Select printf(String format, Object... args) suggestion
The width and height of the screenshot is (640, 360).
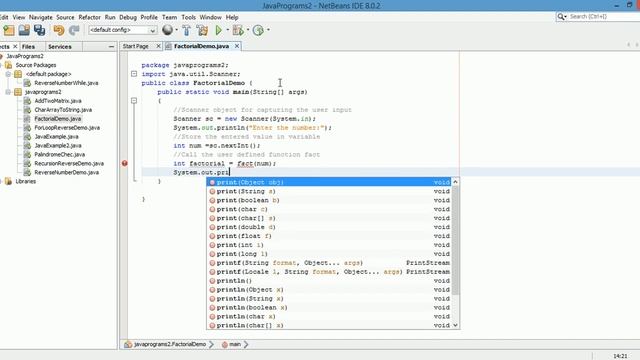[329, 263]
